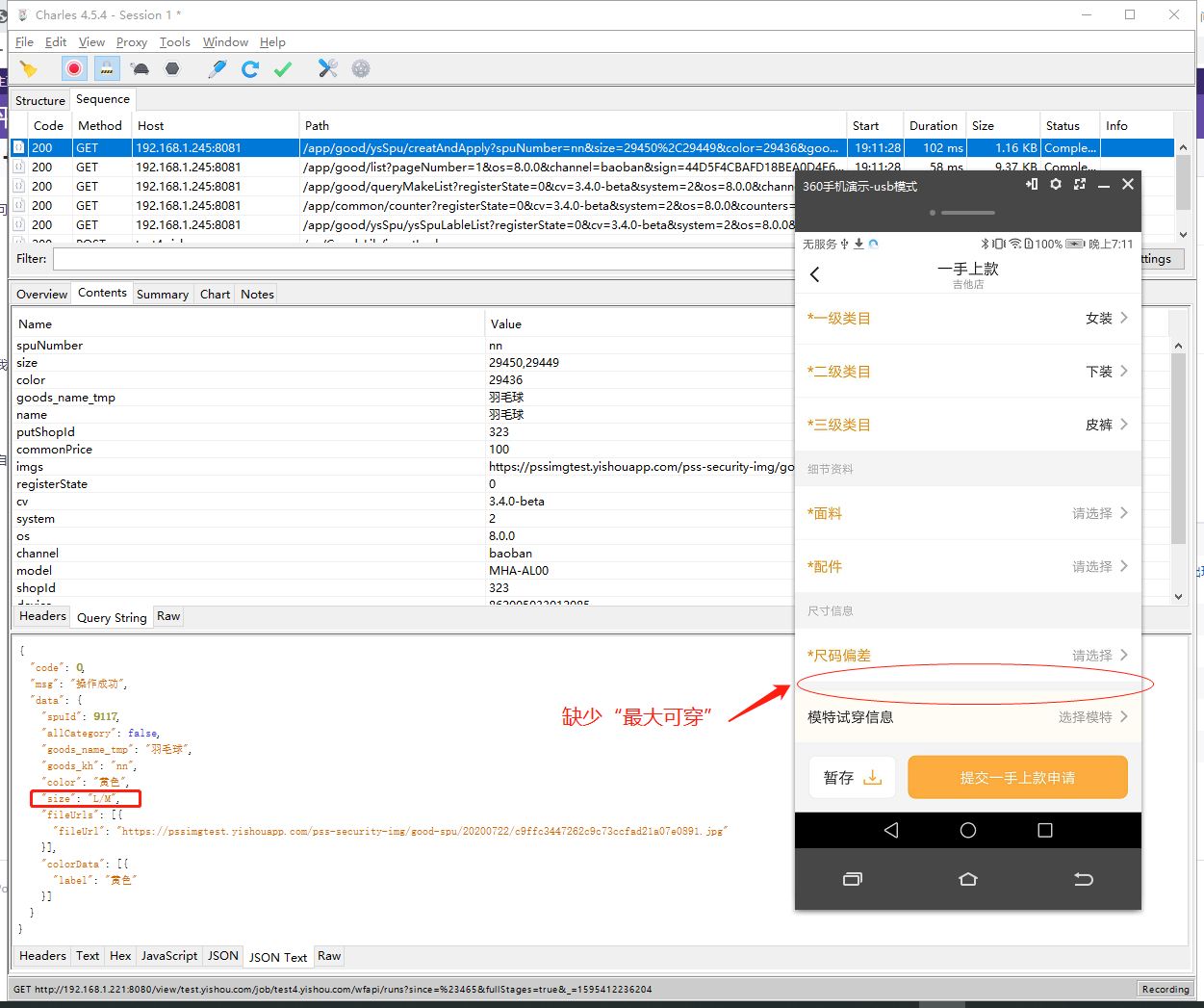
Task: Open the Chart tab
Action: pyautogui.click(x=215, y=294)
